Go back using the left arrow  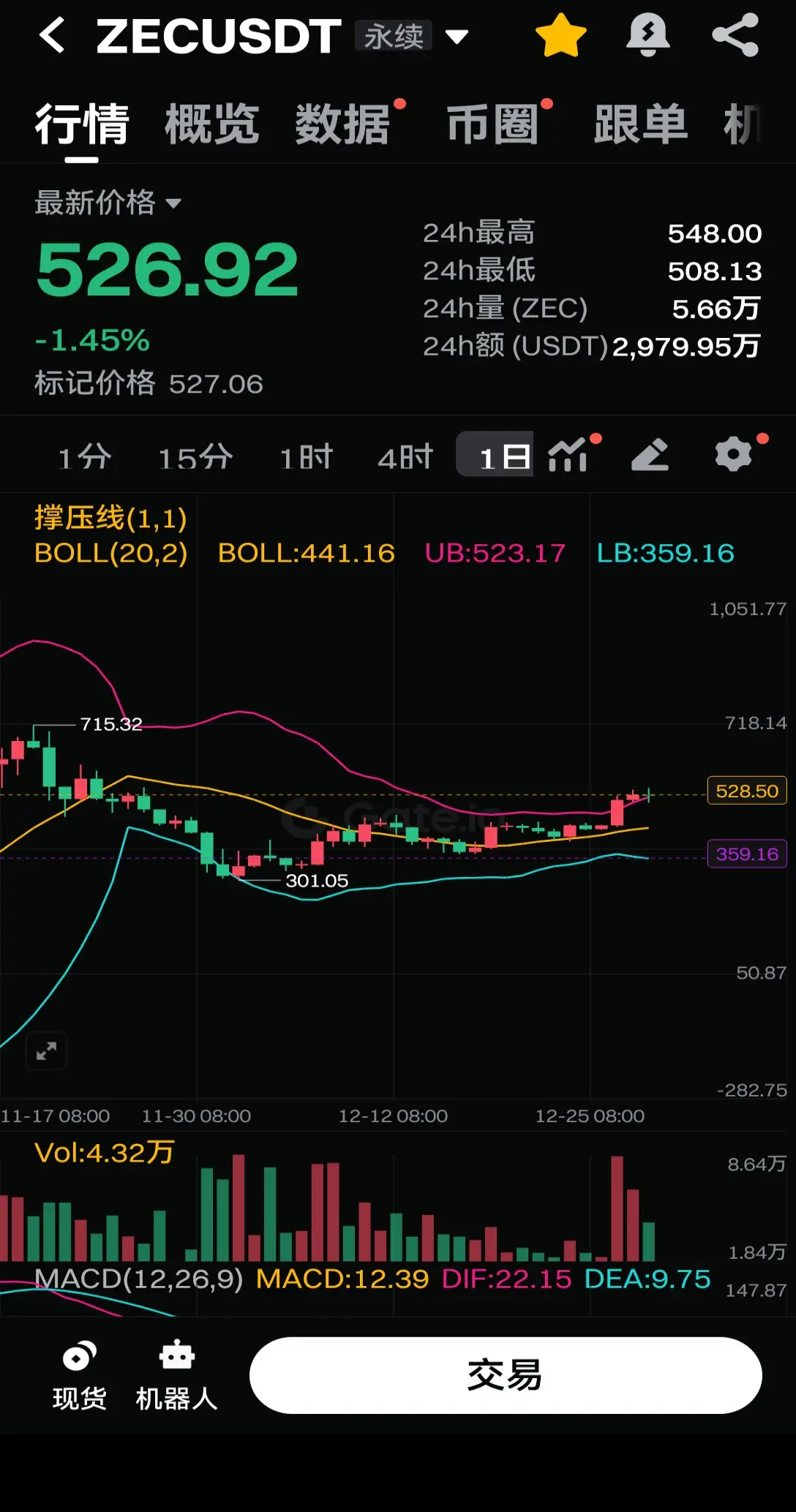pyautogui.click(x=52, y=36)
